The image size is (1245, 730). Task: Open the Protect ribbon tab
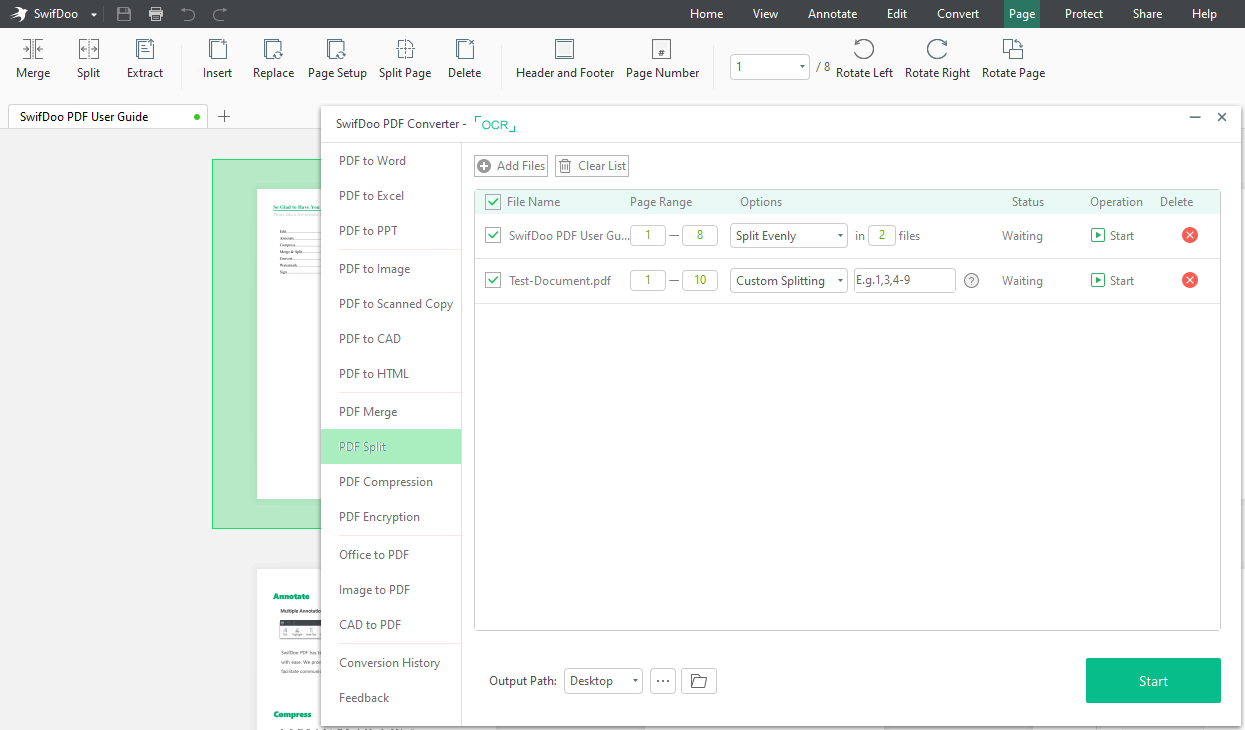pos(1084,14)
